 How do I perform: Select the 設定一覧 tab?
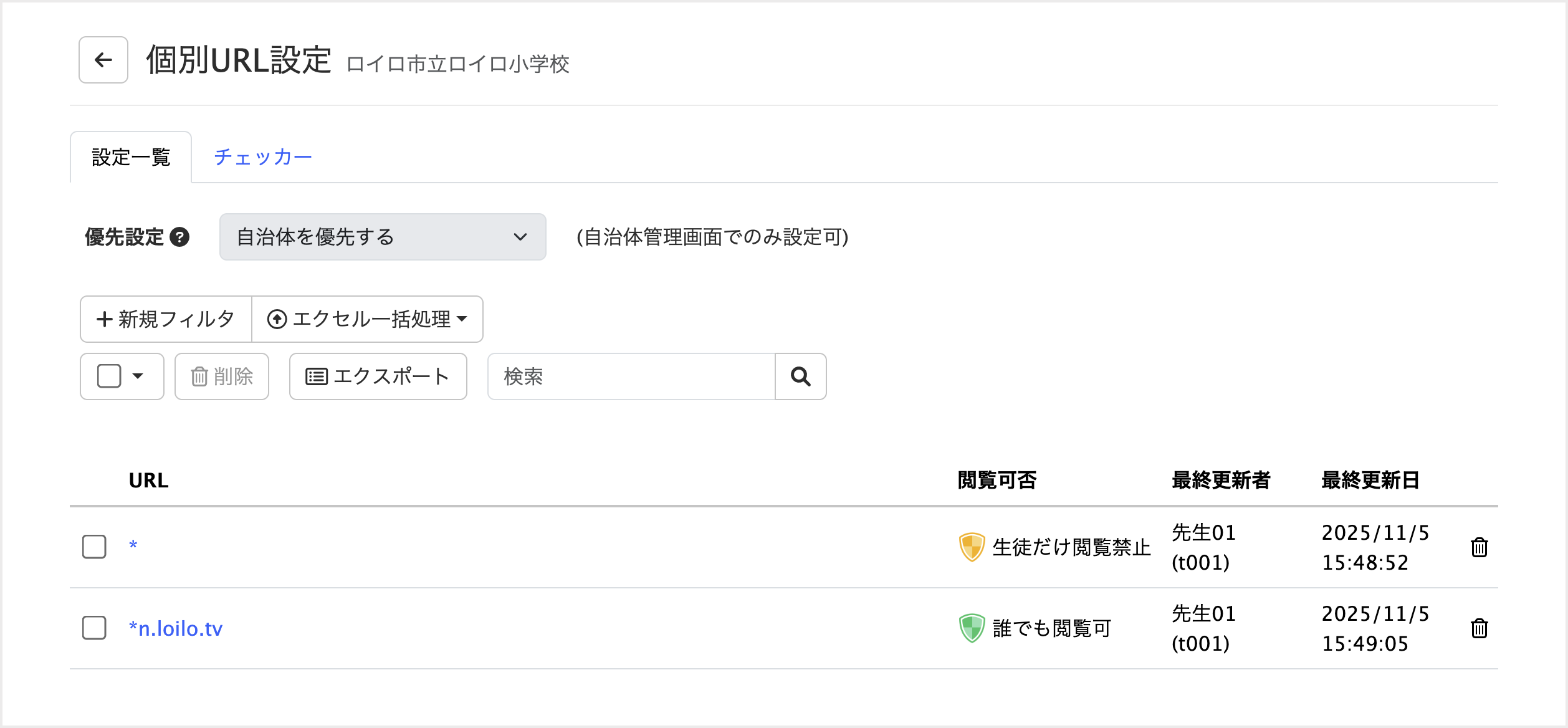[131, 157]
